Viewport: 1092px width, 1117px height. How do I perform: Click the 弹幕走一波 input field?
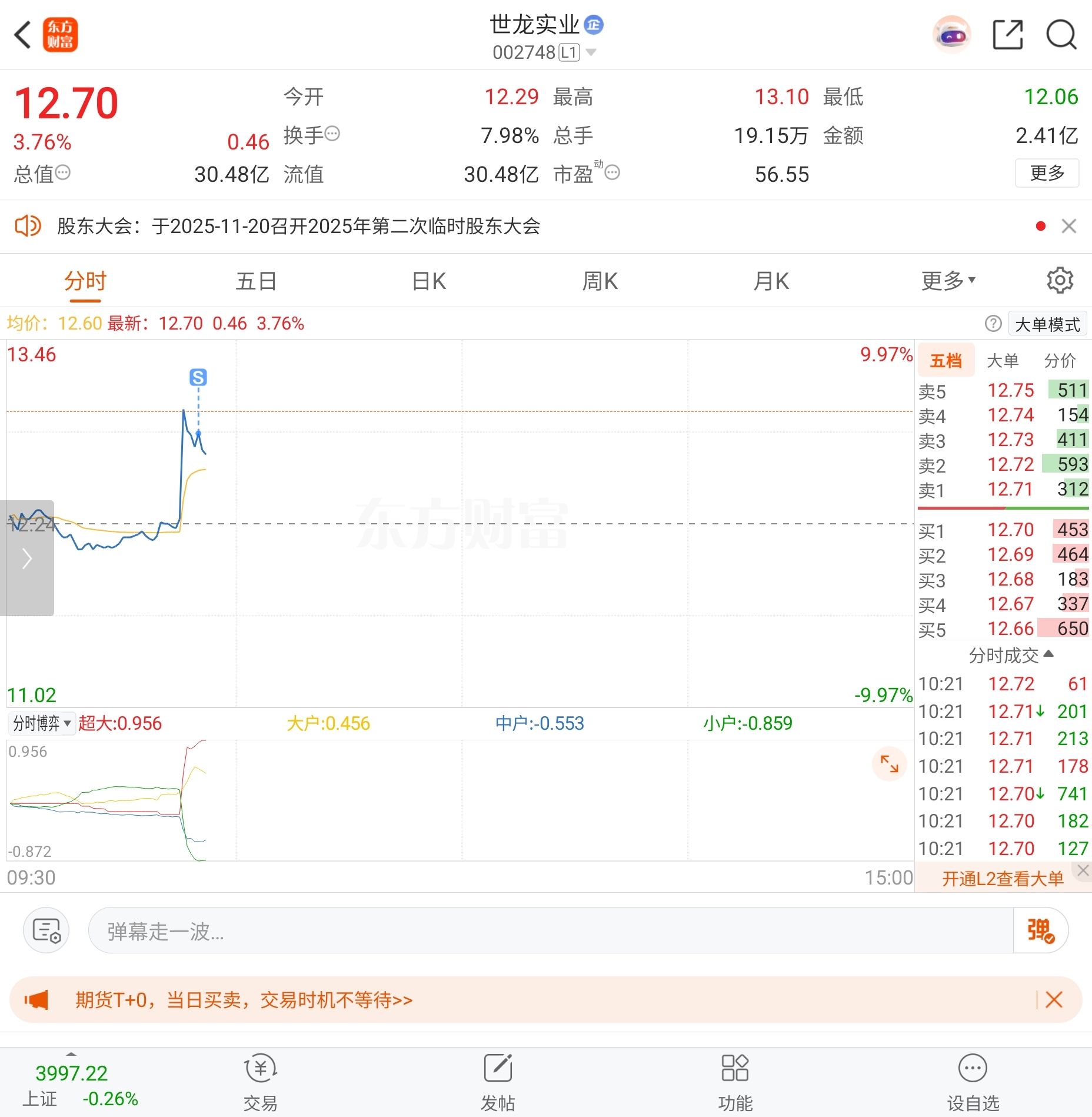551,930
